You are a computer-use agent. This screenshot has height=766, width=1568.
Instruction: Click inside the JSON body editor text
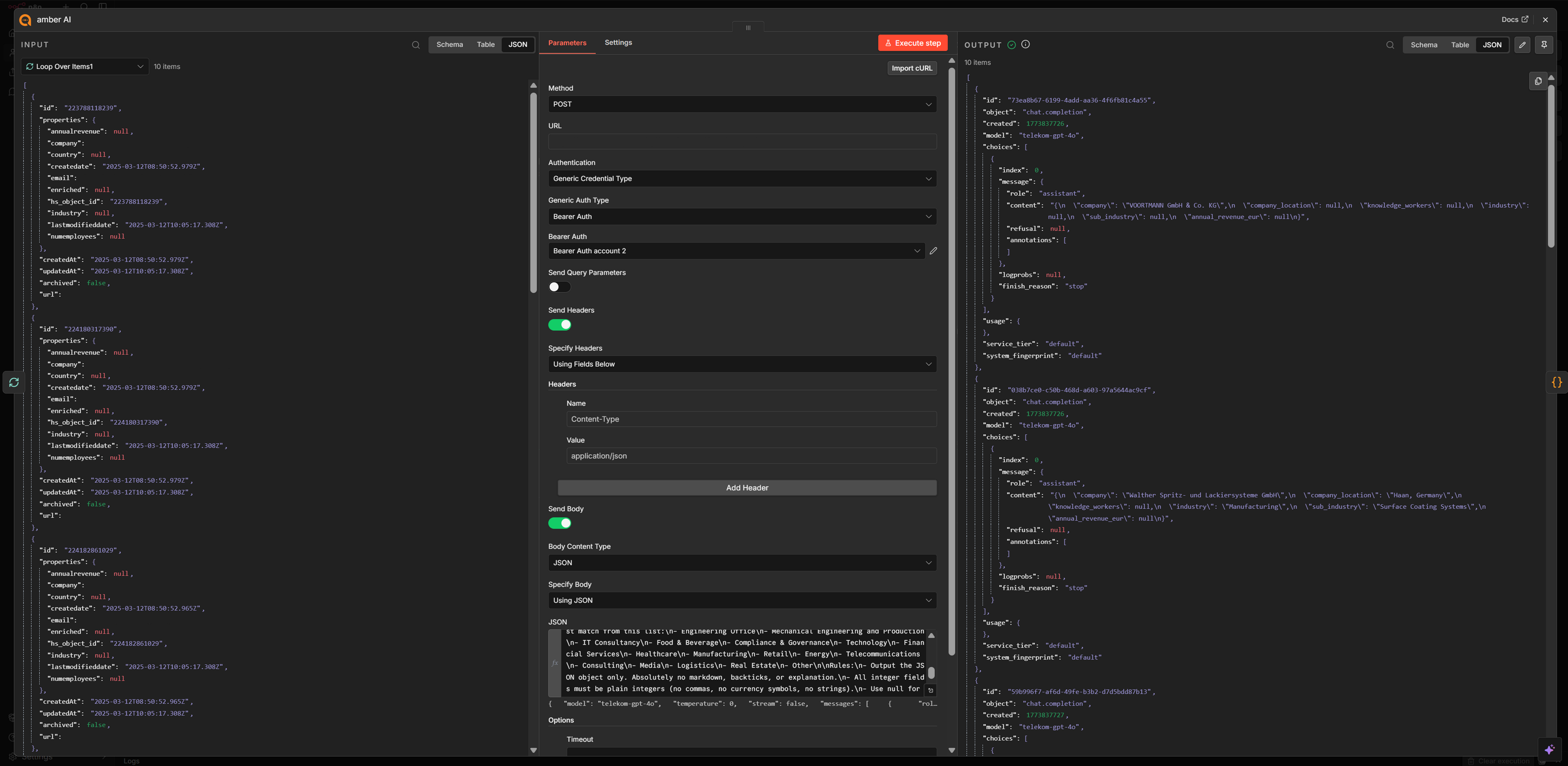click(x=744, y=663)
